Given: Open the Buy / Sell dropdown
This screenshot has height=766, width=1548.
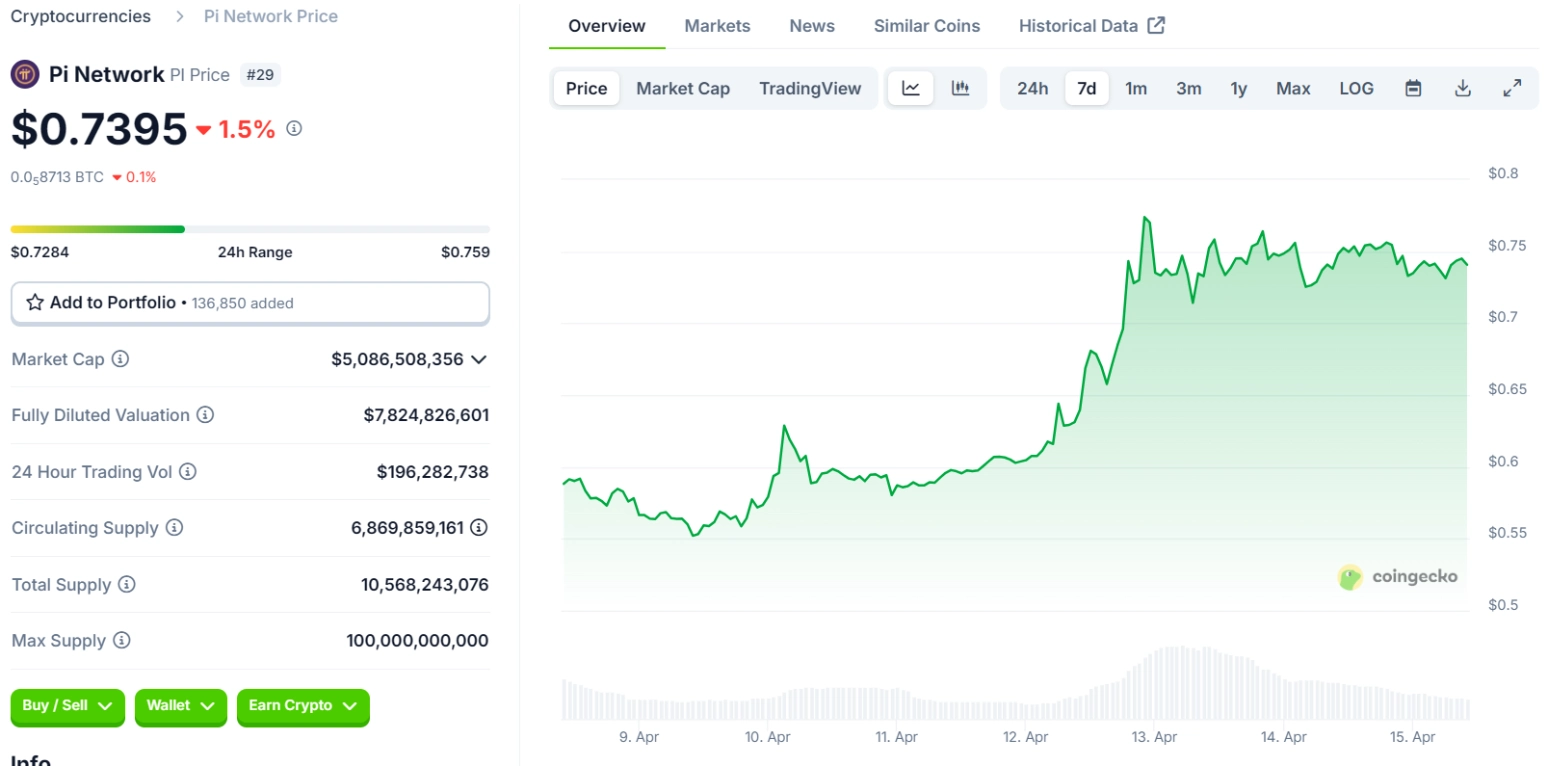Looking at the screenshot, I should tap(68, 706).
